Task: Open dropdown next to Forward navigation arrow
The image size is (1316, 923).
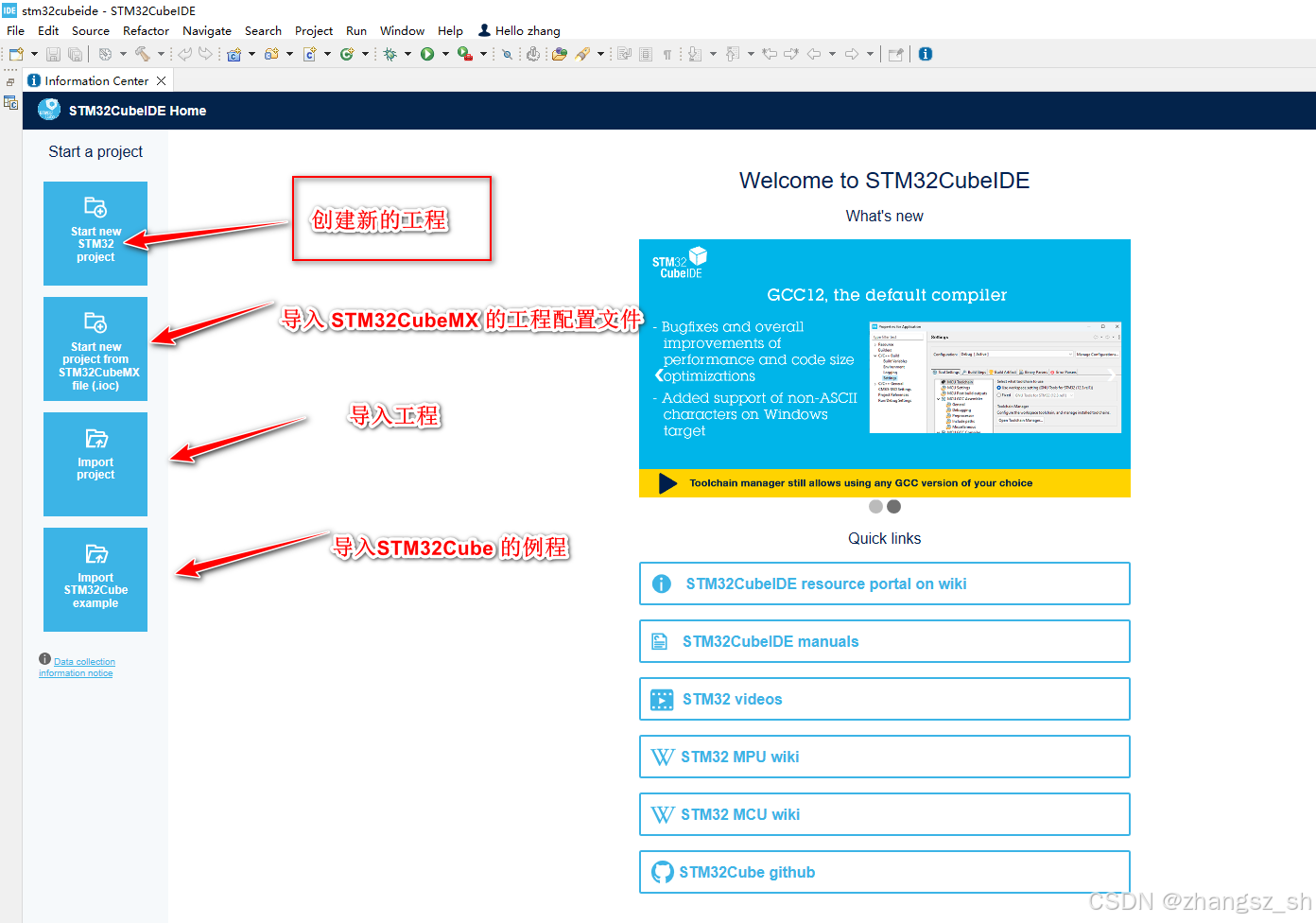Action: tap(870, 54)
